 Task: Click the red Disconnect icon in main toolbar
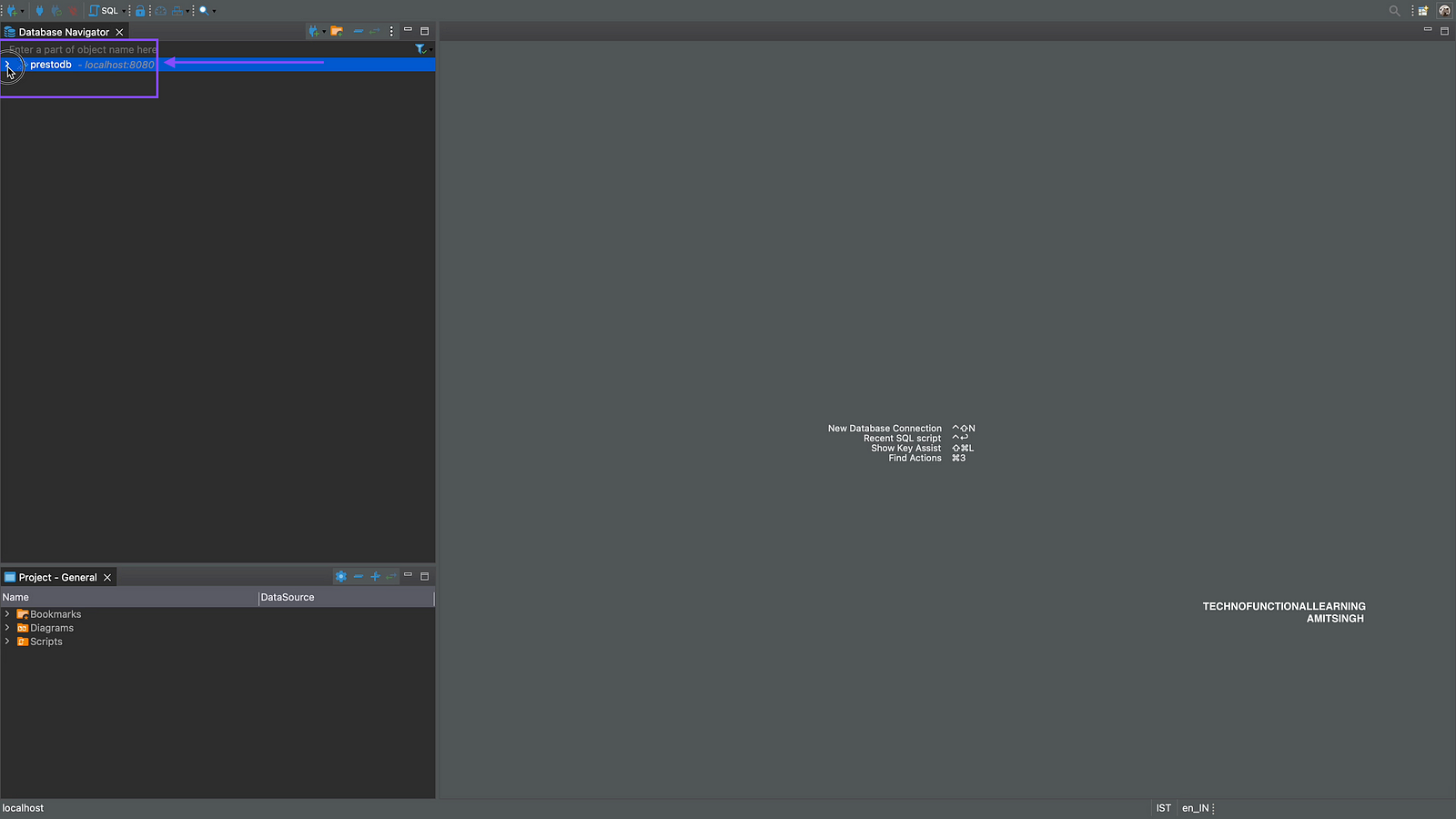[x=73, y=11]
